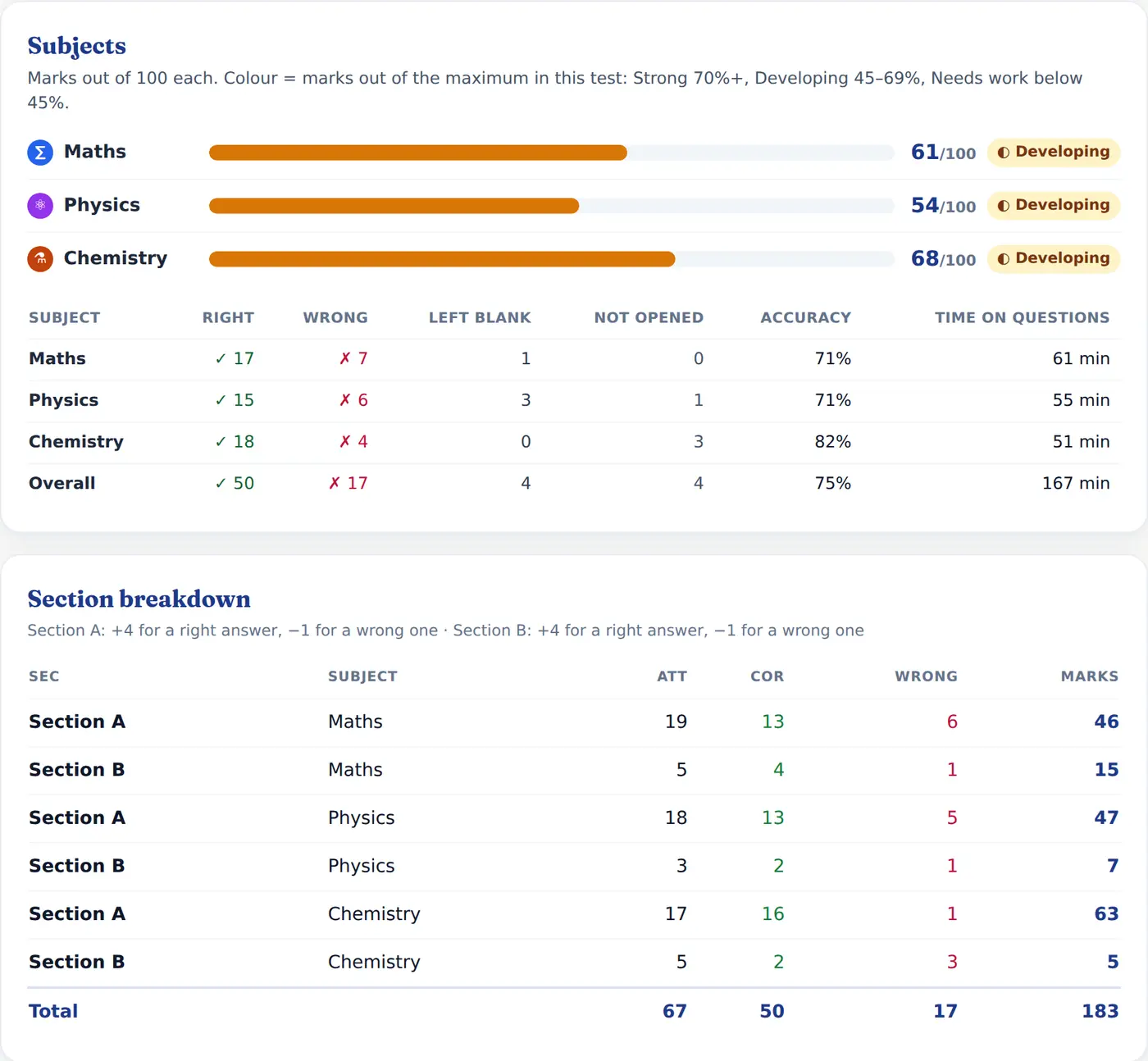Click the "MARKS" column header
The width and height of the screenshot is (1148, 1061).
pyautogui.click(x=1089, y=676)
